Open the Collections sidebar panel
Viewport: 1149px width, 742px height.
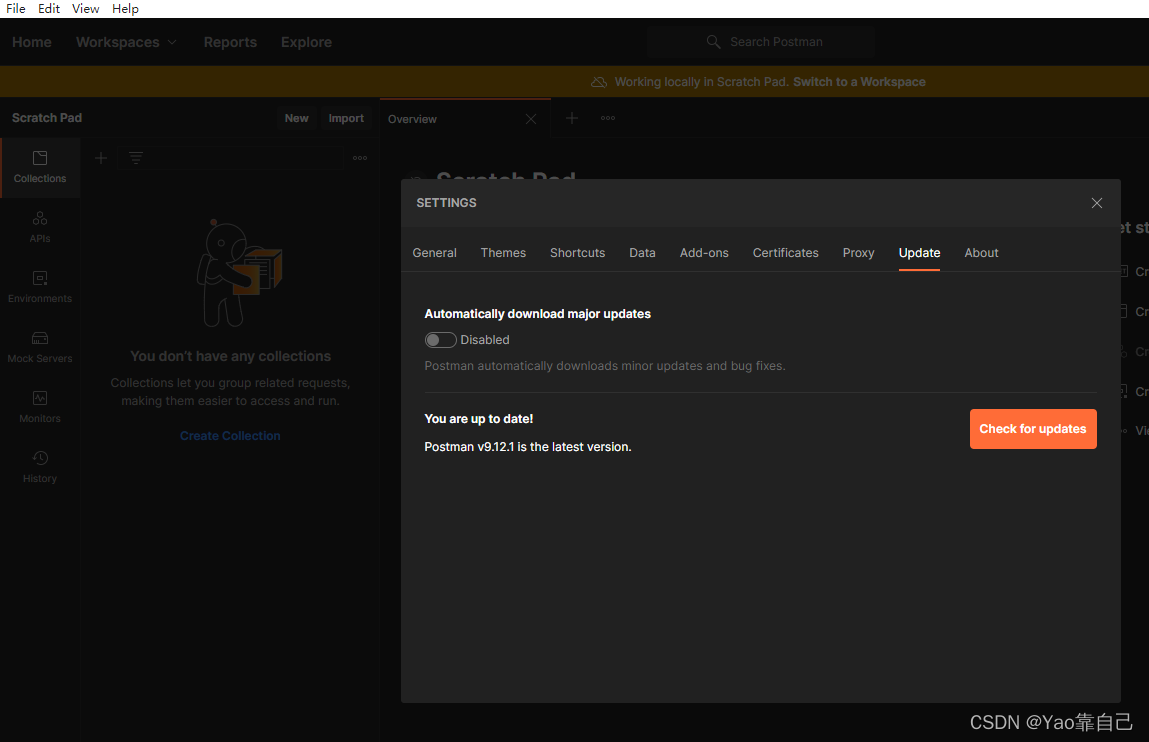[40, 168]
